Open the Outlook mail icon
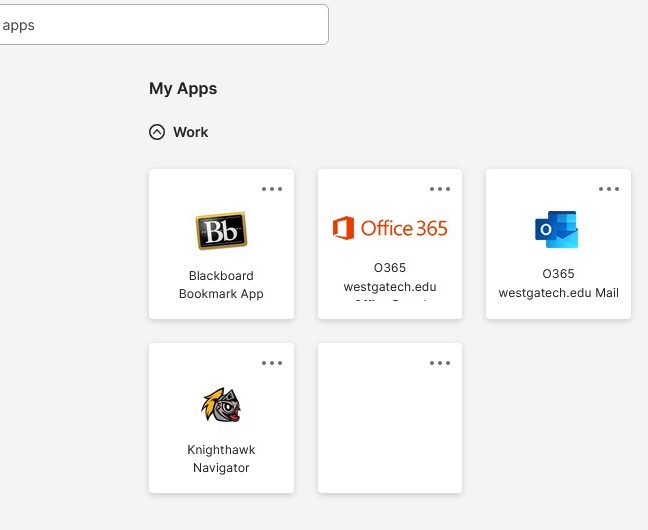The height and width of the screenshot is (530, 648). [x=556, y=229]
